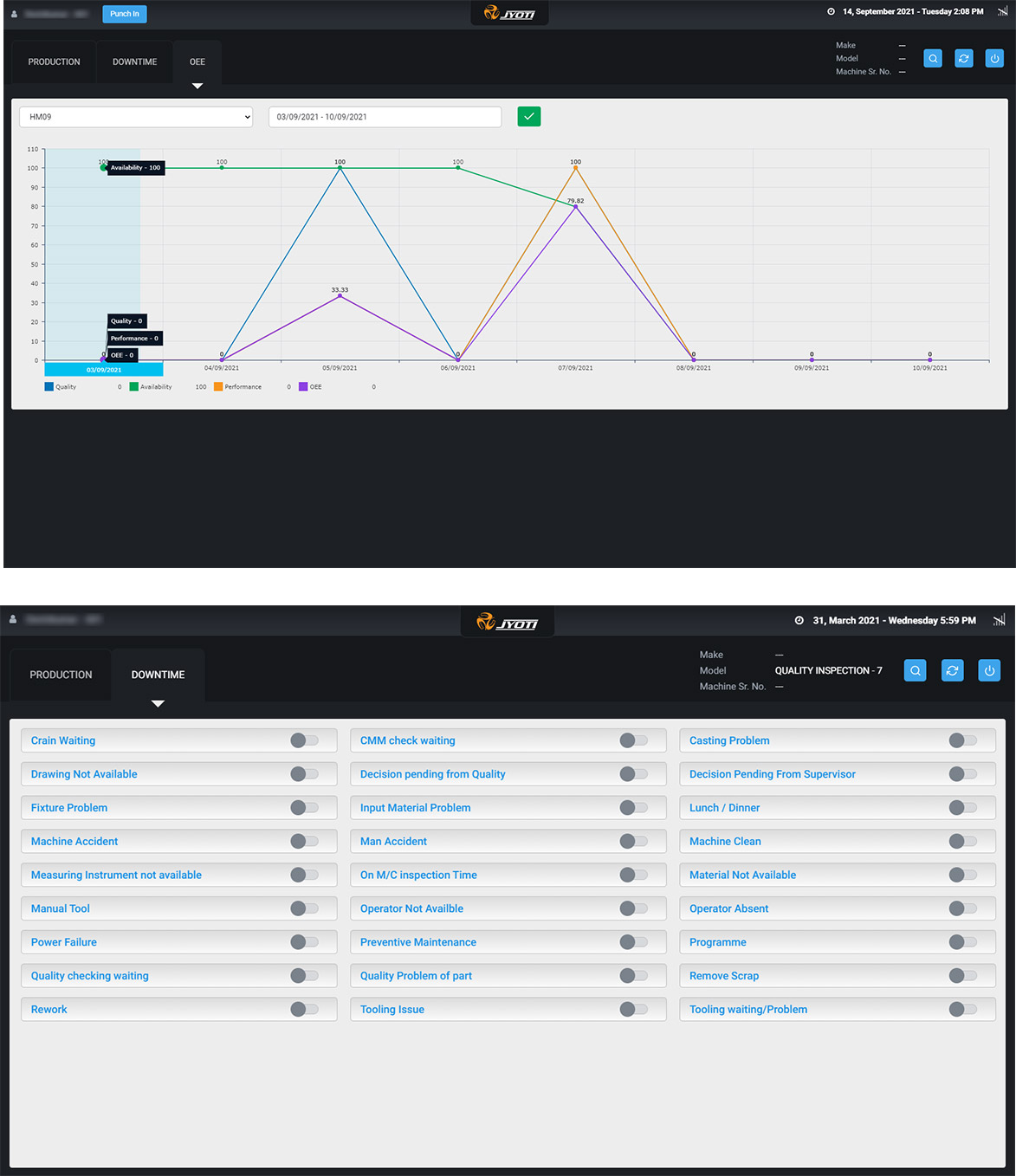Switch to the OEE tab
The image size is (1016, 1176).
pos(197,62)
